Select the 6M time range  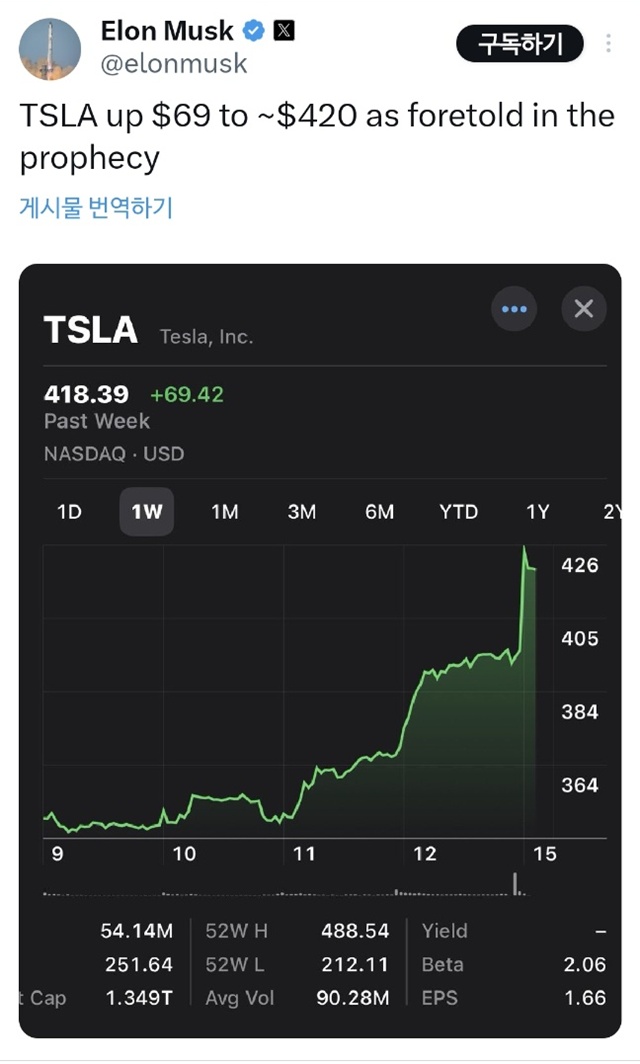click(379, 511)
